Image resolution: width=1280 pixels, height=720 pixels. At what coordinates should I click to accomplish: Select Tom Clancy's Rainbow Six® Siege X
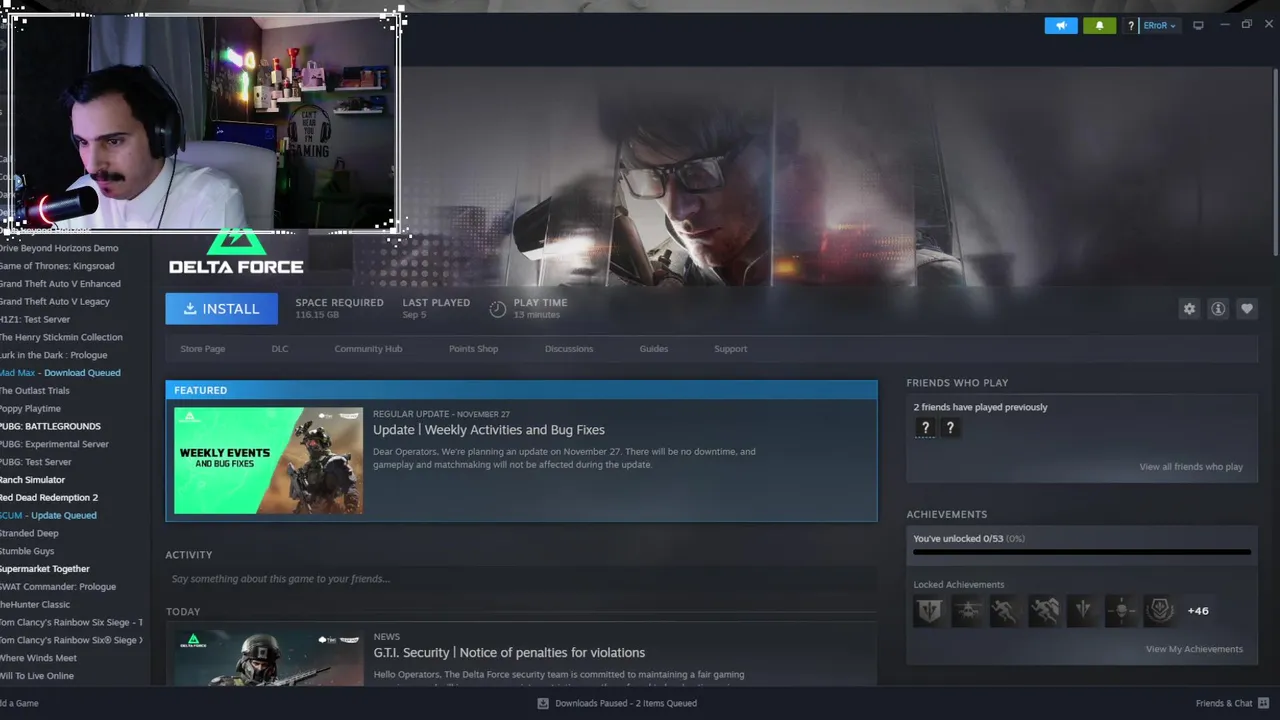70,640
